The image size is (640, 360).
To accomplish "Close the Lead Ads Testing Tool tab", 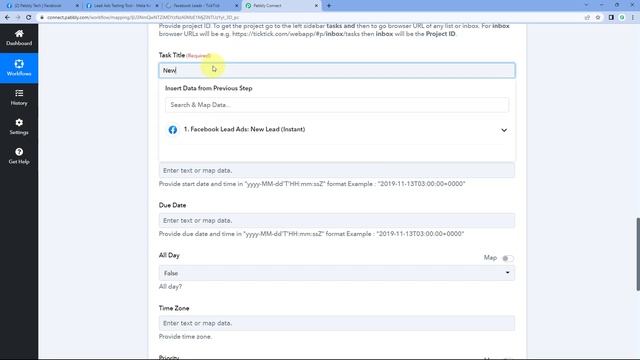I will click(x=157, y=6).
